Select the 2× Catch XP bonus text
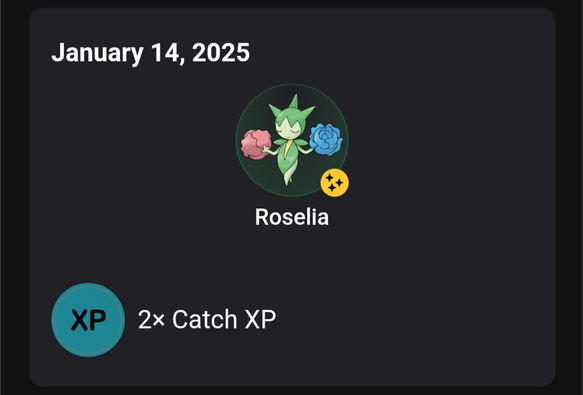 tap(207, 319)
